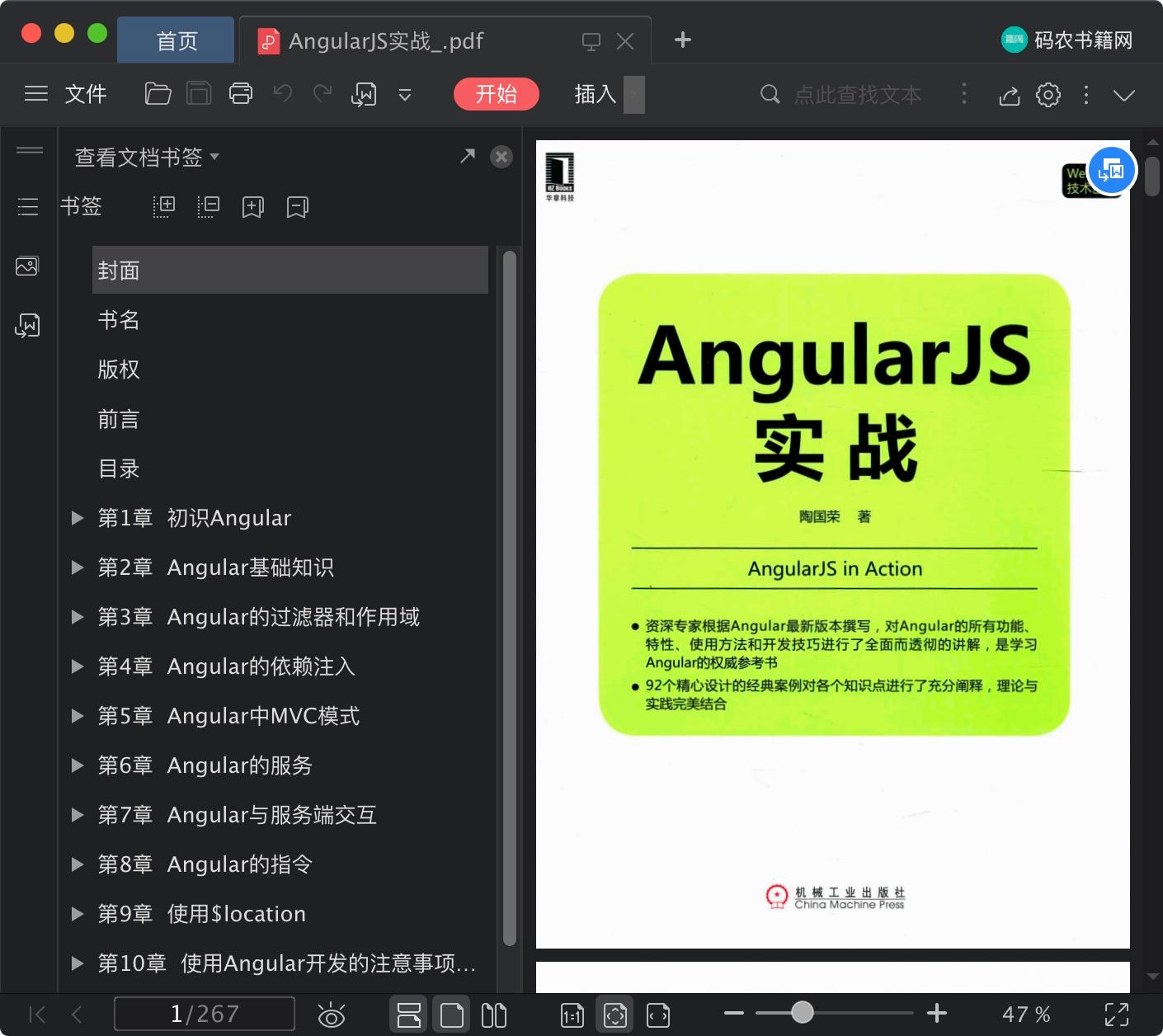Click the add bookmark icon
Viewport: 1163px width, 1036px height.
(253, 207)
